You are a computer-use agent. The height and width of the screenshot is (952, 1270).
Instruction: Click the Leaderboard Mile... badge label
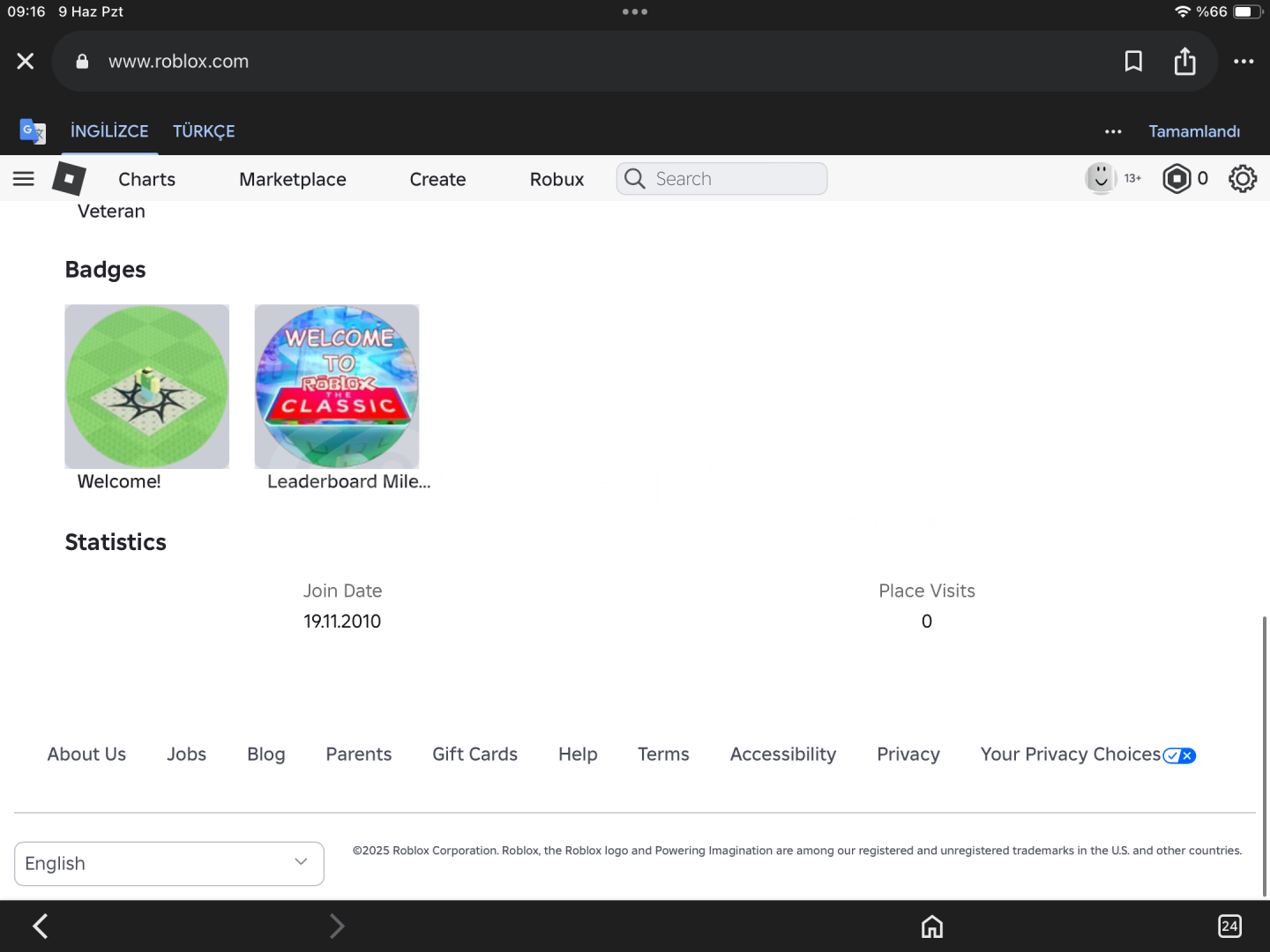[349, 481]
